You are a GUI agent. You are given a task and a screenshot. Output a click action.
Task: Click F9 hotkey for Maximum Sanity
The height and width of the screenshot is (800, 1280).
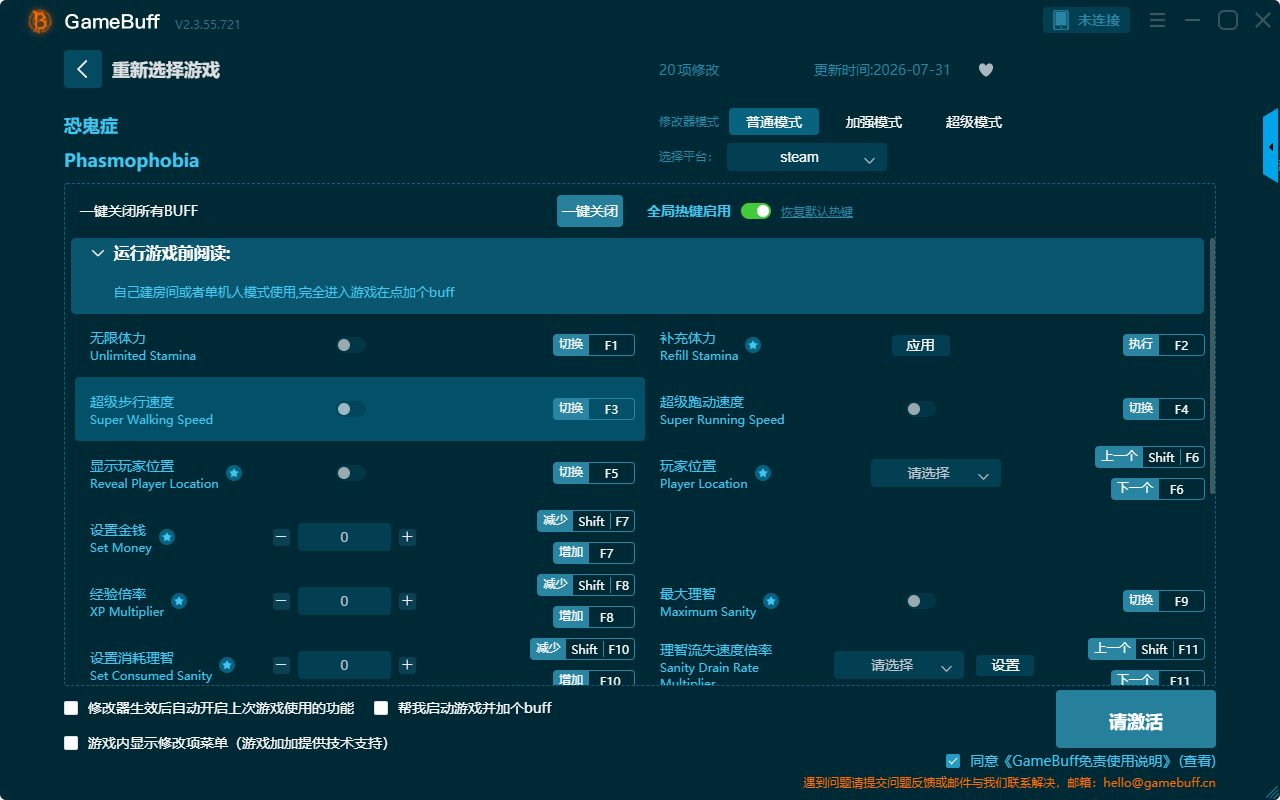pyautogui.click(x=1164, y=601)
